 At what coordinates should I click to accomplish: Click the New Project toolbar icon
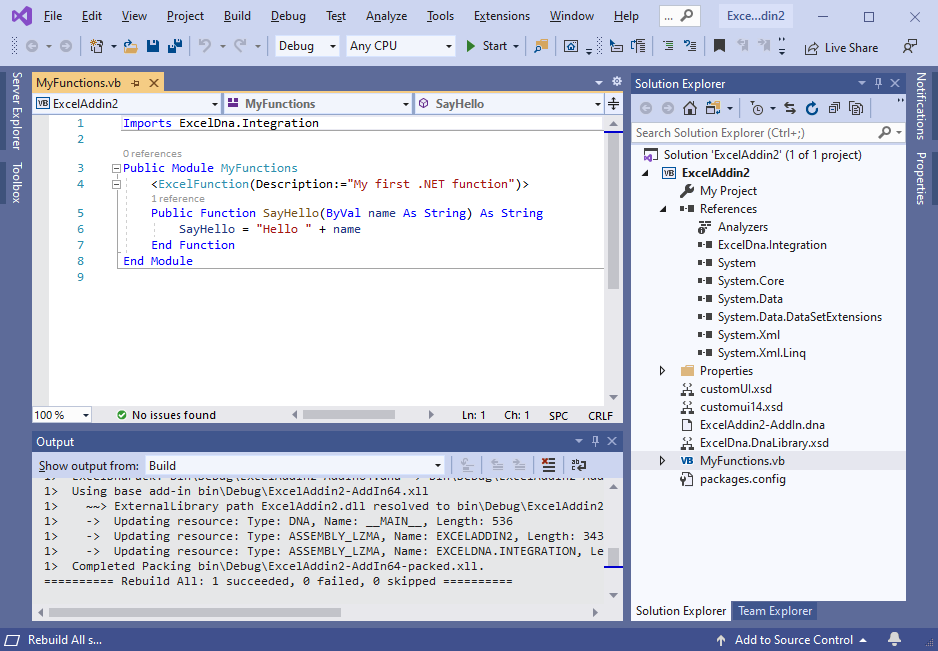(x=96, y=46)
